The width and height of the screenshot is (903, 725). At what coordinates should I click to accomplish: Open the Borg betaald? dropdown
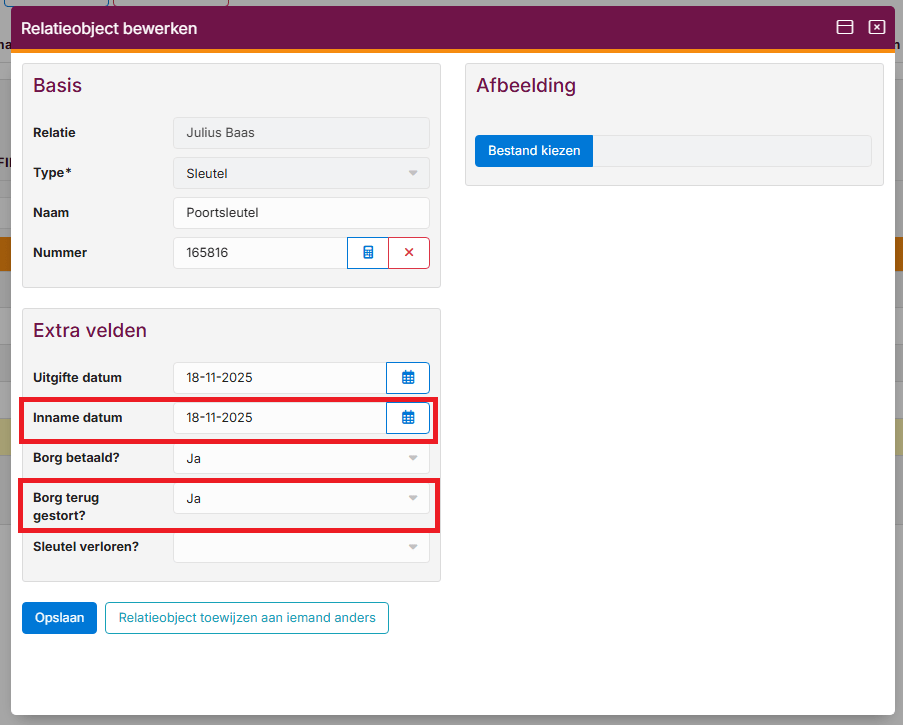pyautogui.click(x=301, y=458)
